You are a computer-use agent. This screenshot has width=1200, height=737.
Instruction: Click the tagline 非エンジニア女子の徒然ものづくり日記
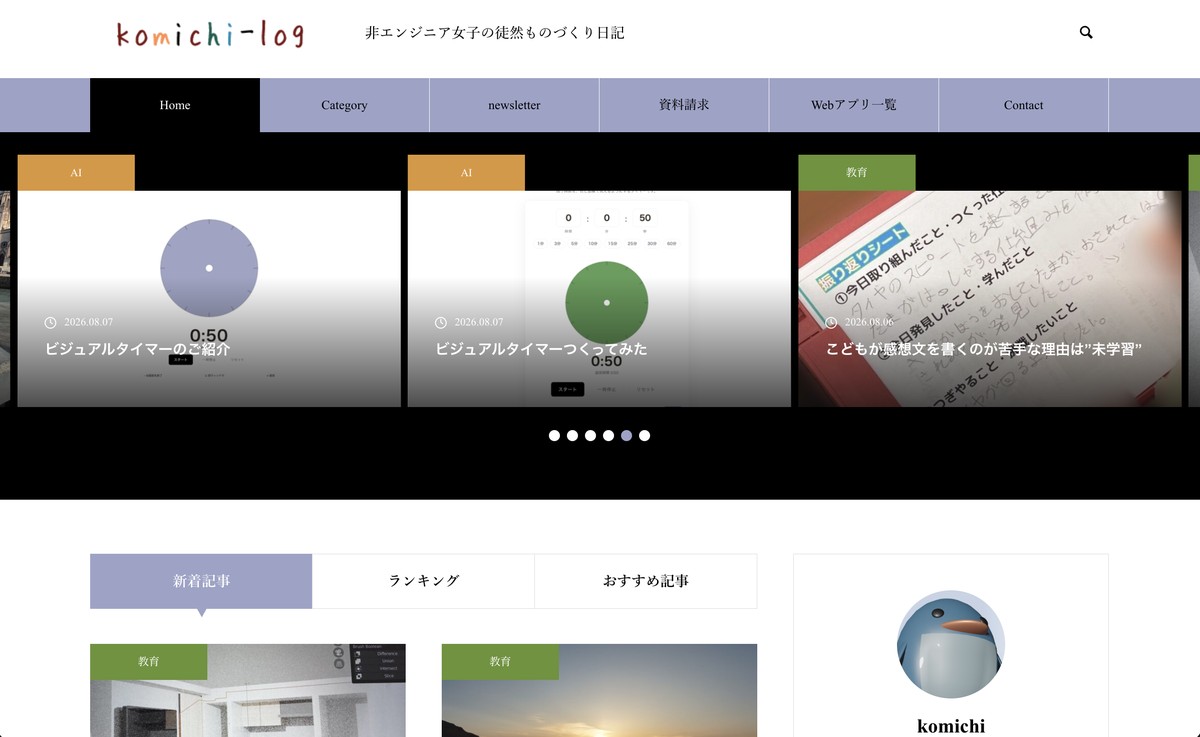point(495,33)
